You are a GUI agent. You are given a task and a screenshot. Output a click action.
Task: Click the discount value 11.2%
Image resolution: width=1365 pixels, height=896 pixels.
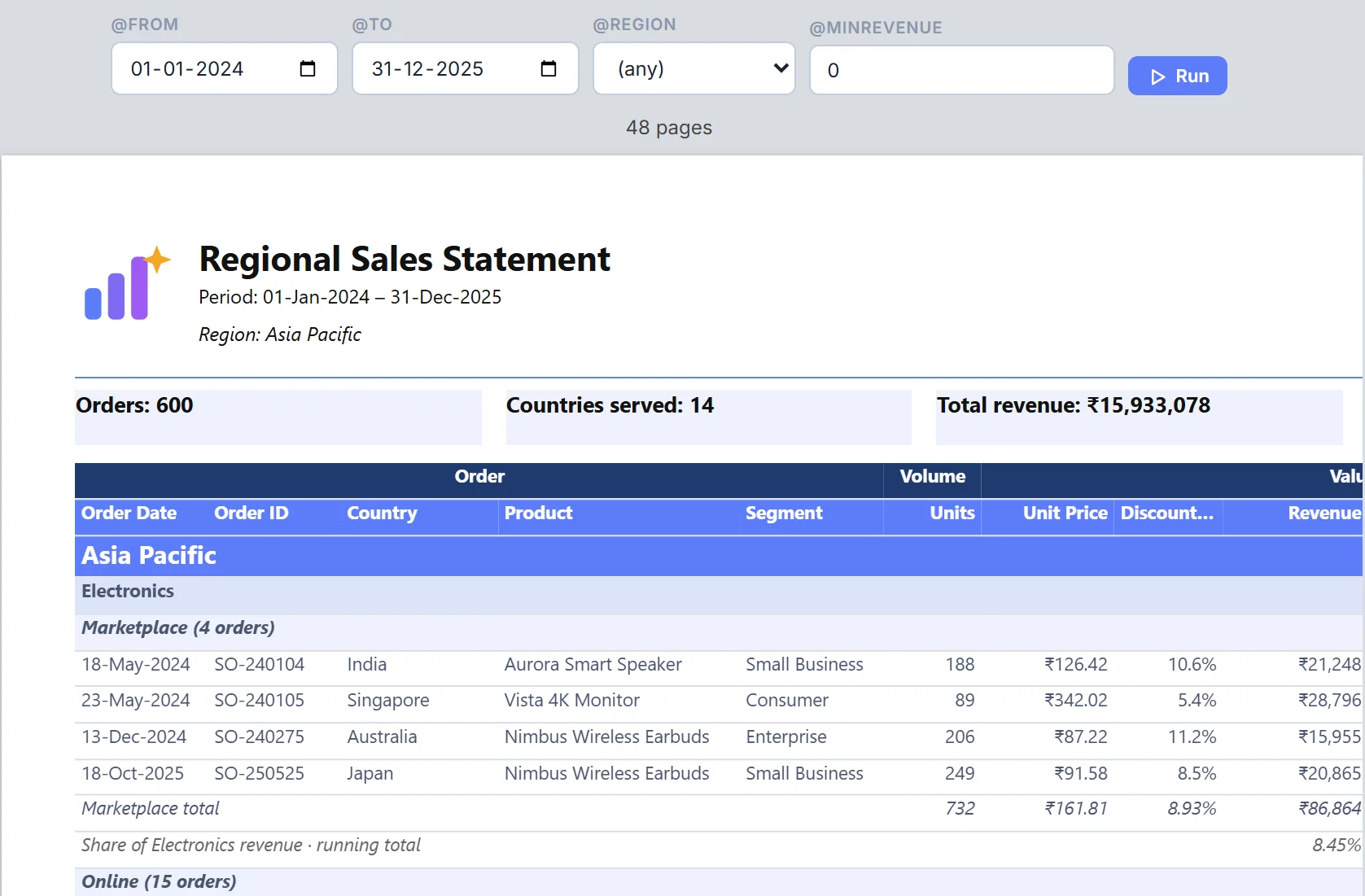point(1192,737)
